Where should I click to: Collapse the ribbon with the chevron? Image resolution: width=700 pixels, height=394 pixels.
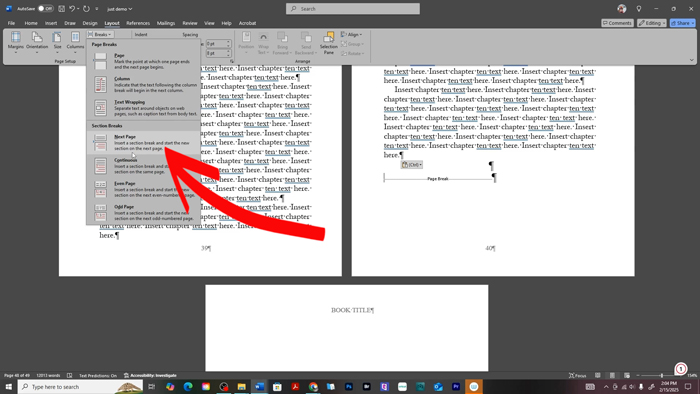pyautogui.click(x=692, y=60)
